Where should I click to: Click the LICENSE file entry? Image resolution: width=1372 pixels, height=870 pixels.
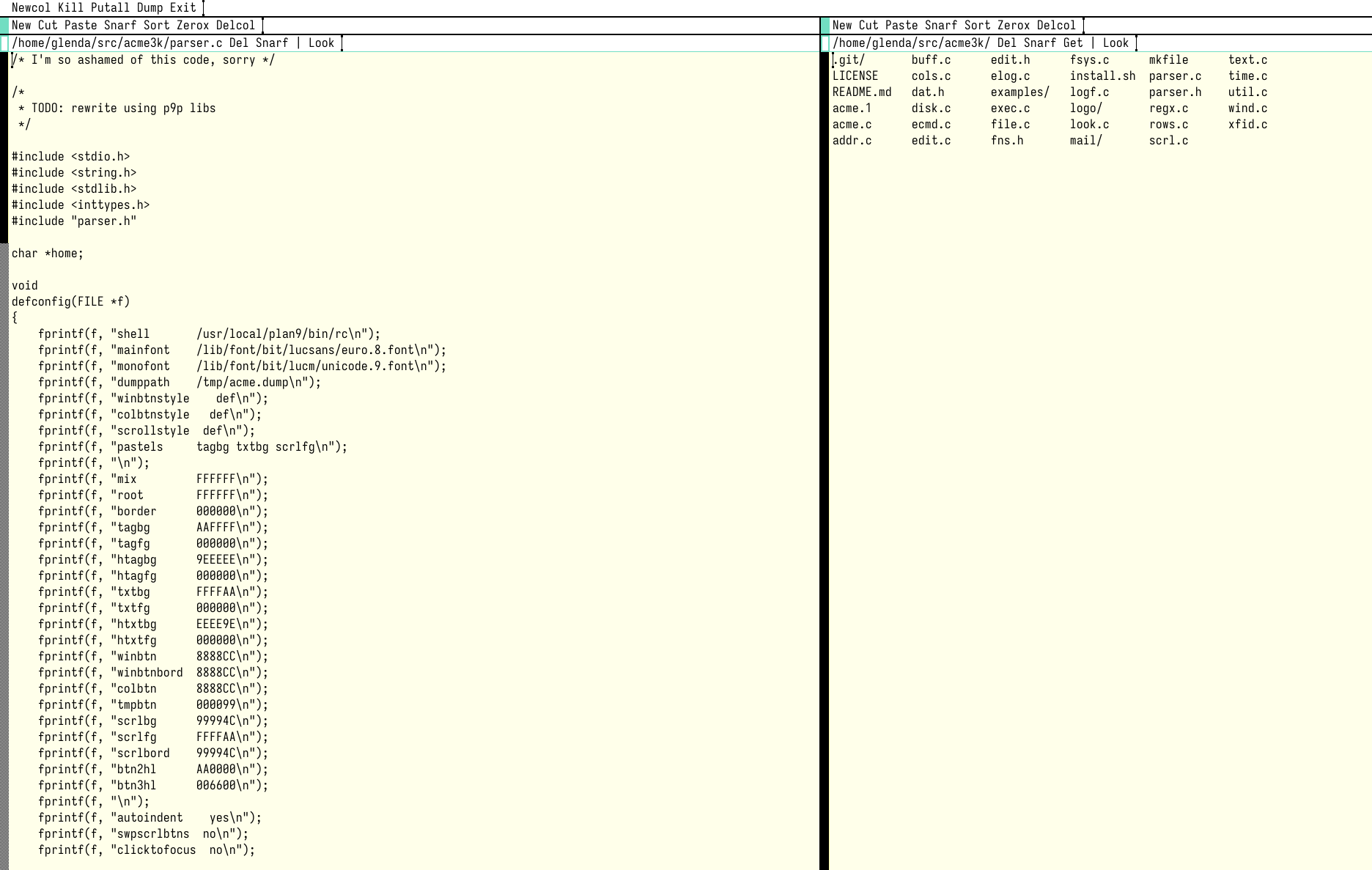(x=855, y=76)
